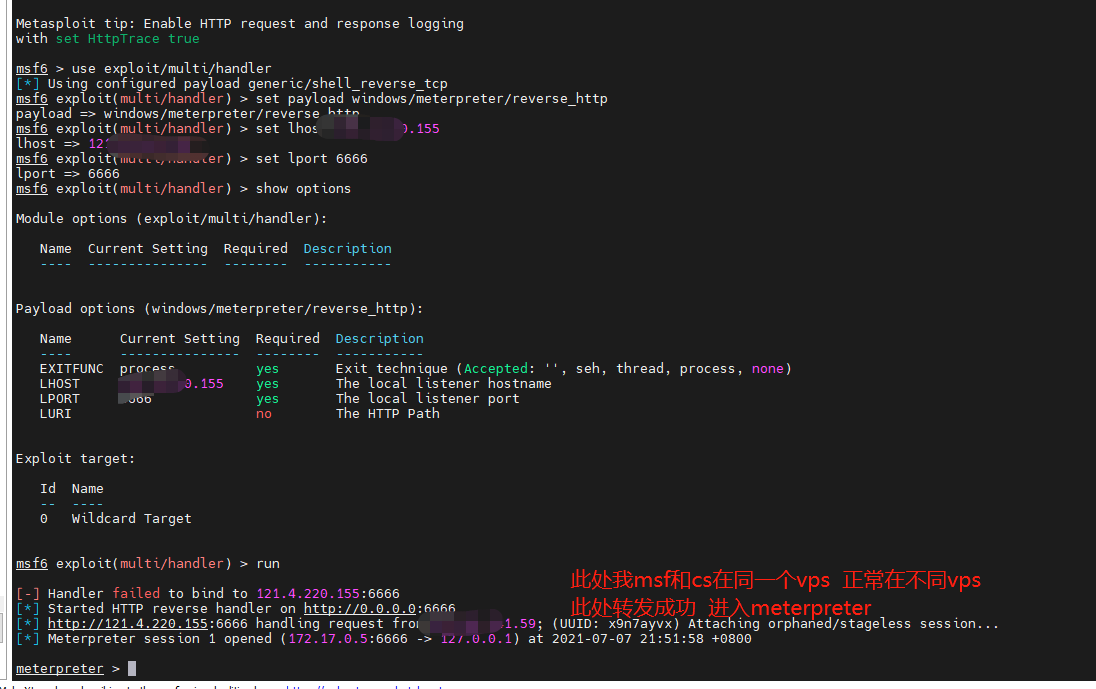Click the 'set lport 6666' command
Viewport: 1096px width, 689px height.
click(x=311, y=159)
